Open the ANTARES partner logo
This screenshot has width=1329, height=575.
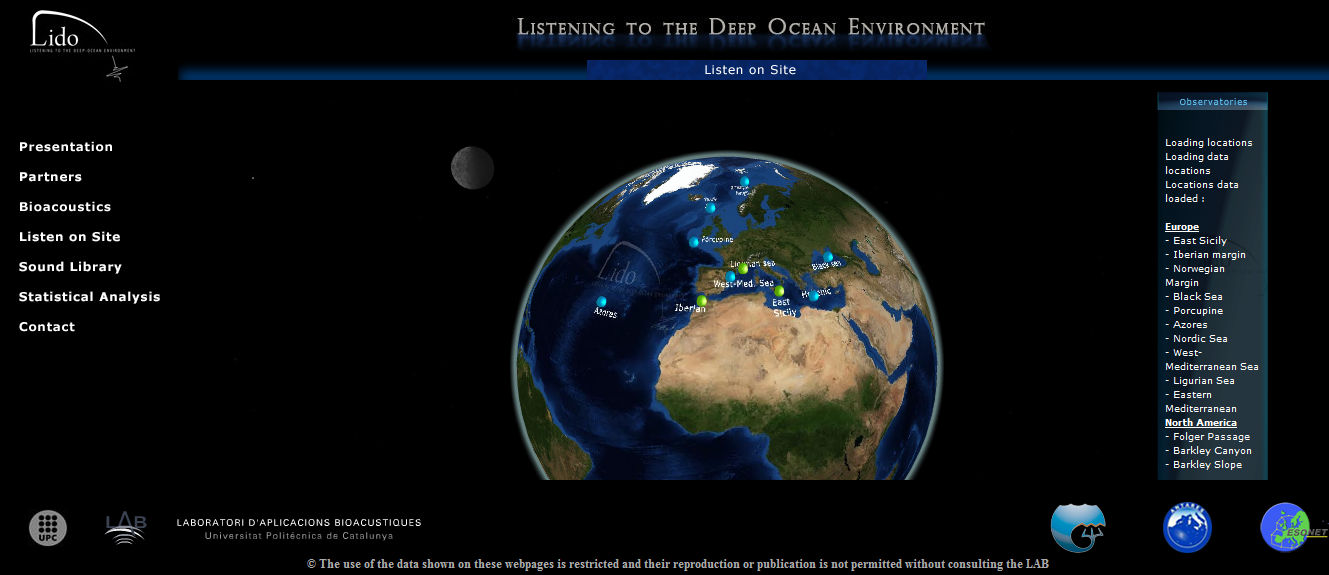point(1187,527)
